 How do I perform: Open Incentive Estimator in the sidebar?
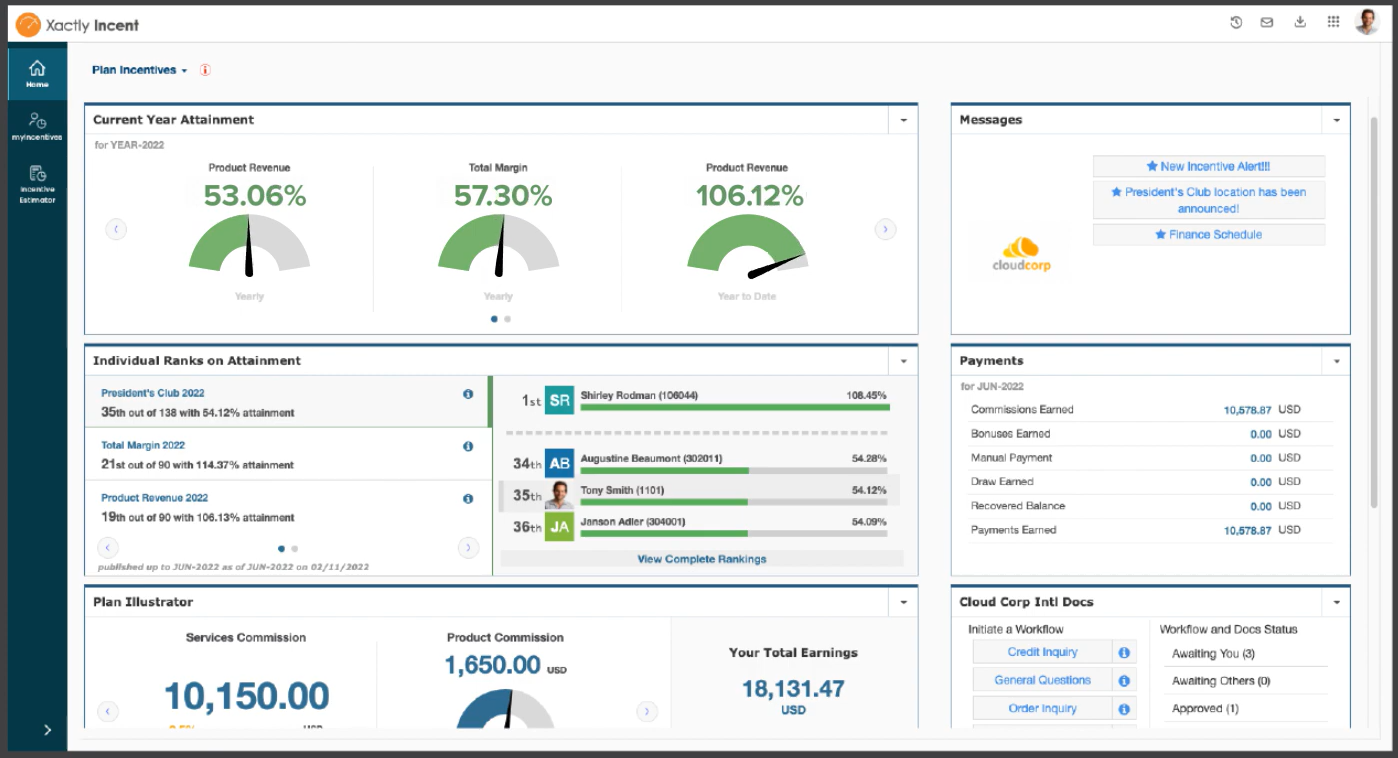37,184
